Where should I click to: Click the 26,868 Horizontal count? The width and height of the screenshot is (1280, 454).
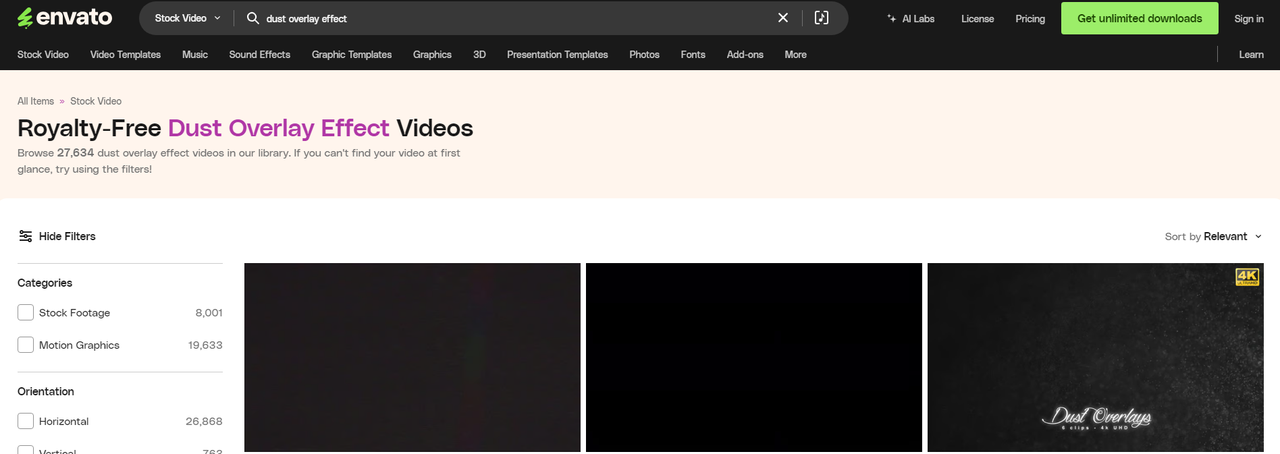[x=204, y=421]
